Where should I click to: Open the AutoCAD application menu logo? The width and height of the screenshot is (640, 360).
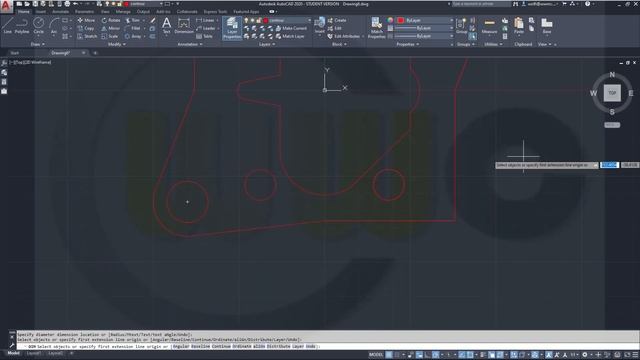(6, 7)
